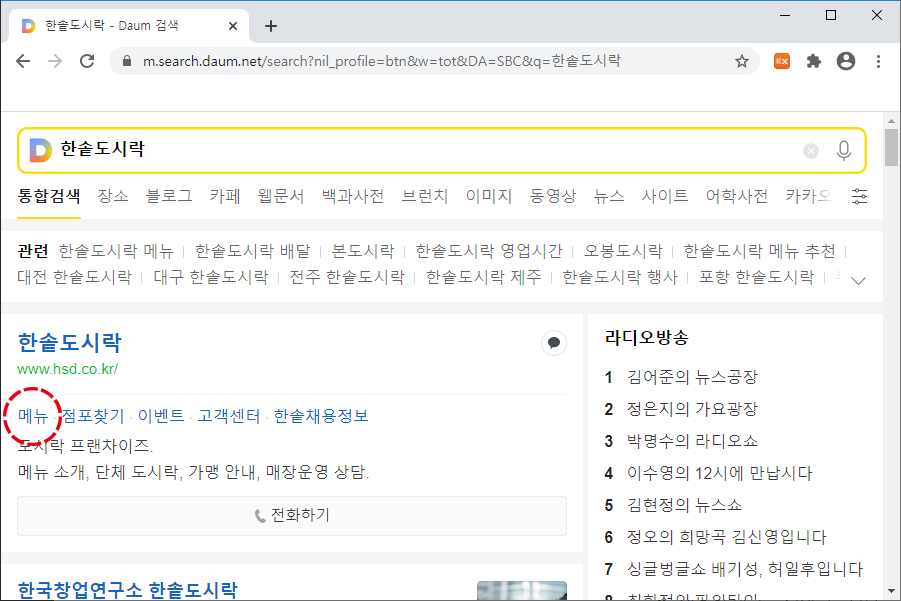901x601 pixels.
Task: Open a new browser tab
Action: (271, 26)
